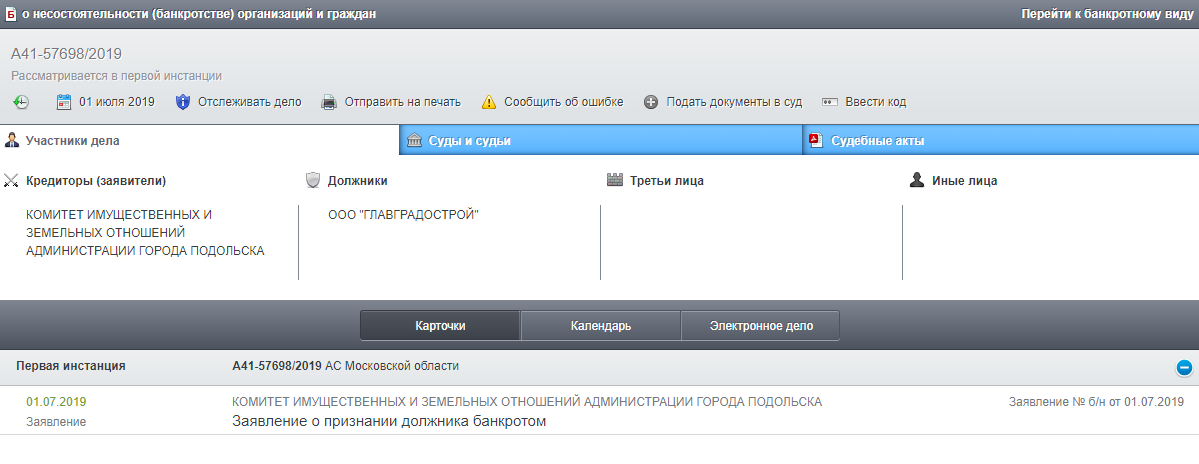
Task: Click the shield icon for Отслеживать дело
Action: 182,102
